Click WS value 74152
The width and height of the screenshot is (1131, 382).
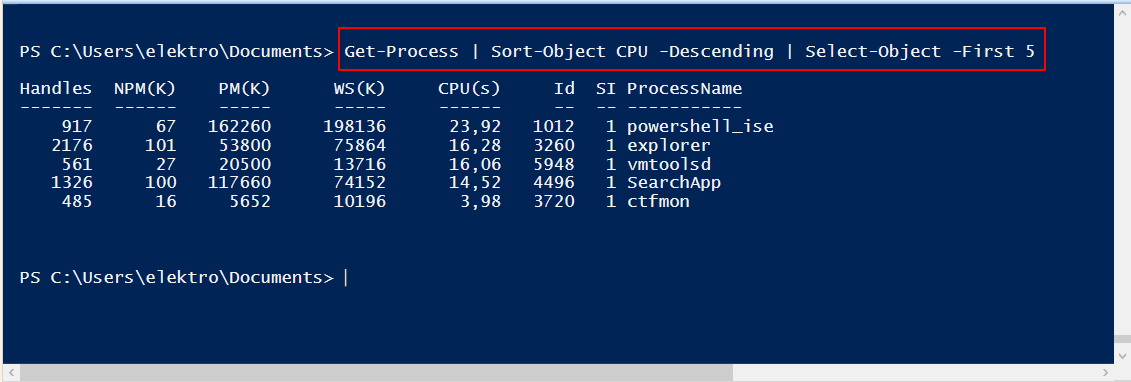[x=359, y=183]
